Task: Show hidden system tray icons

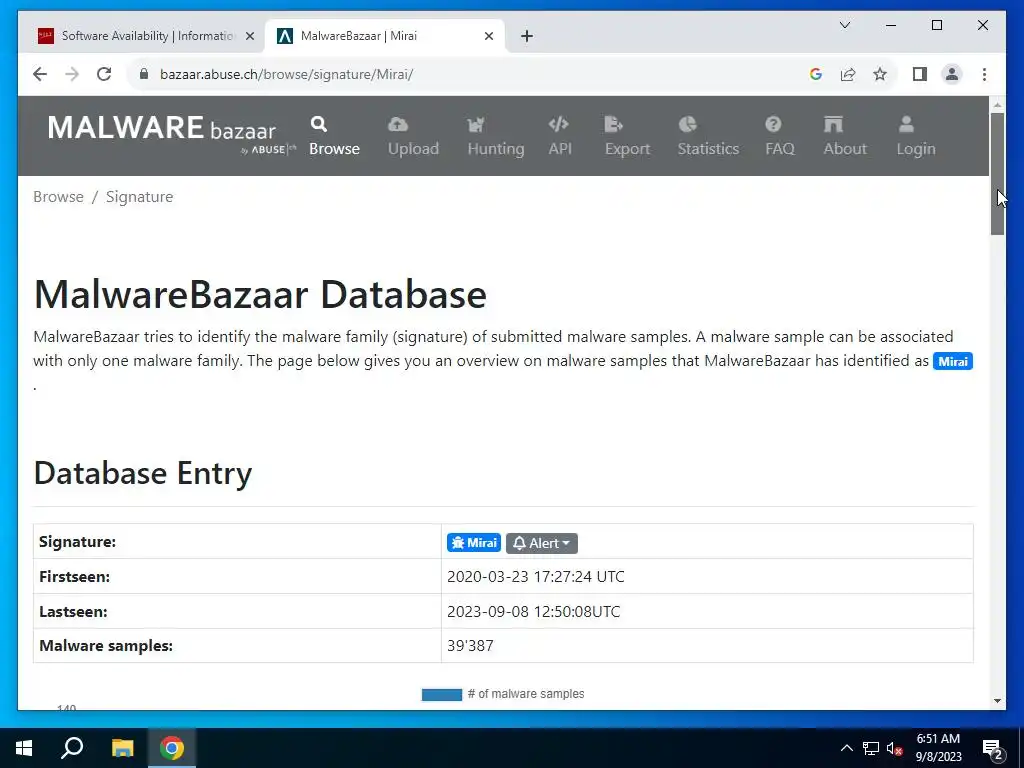Action: [x=846, y=748]
